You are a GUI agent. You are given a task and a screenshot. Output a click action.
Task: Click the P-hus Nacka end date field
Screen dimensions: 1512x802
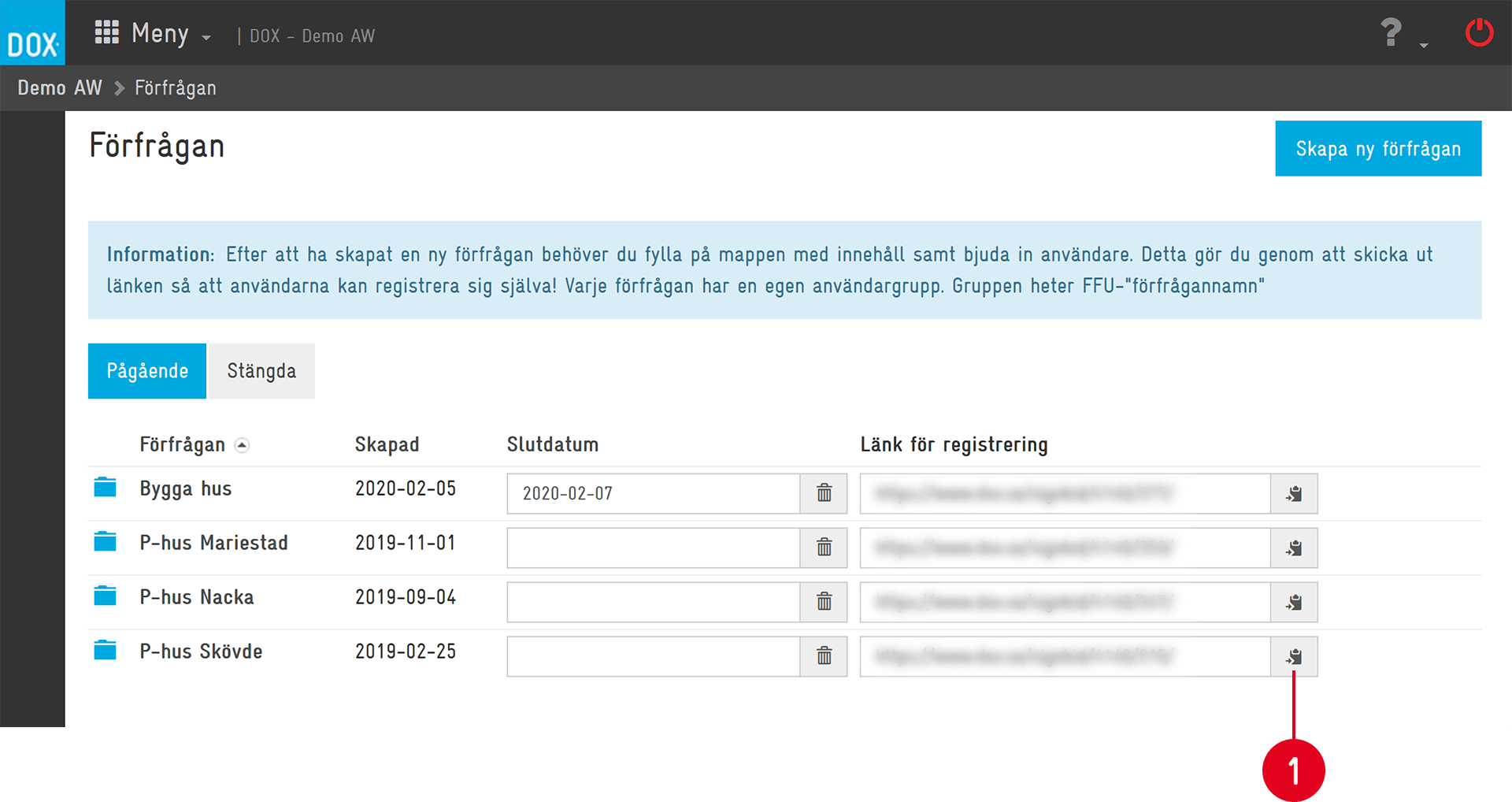coord(654,602)
